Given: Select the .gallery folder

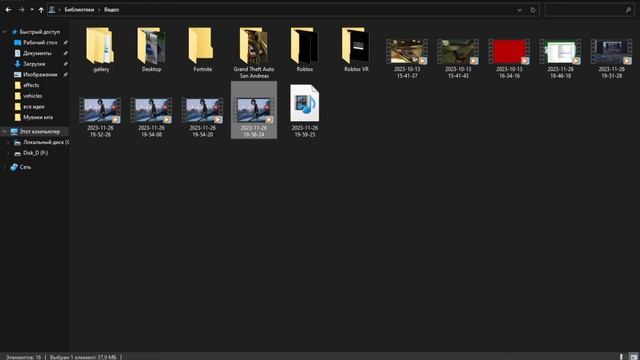Looking at the screenshot, I should tap(100, 50).
